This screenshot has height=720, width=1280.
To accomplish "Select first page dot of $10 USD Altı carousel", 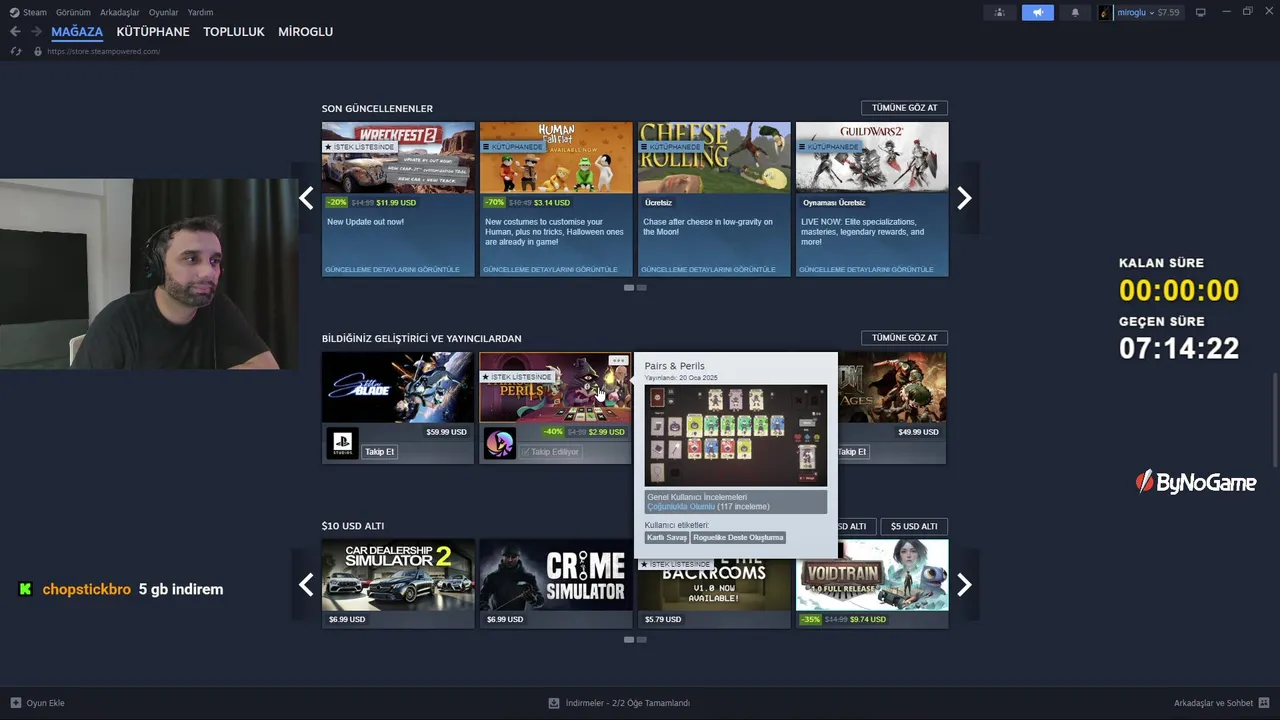I will [629, 639].
